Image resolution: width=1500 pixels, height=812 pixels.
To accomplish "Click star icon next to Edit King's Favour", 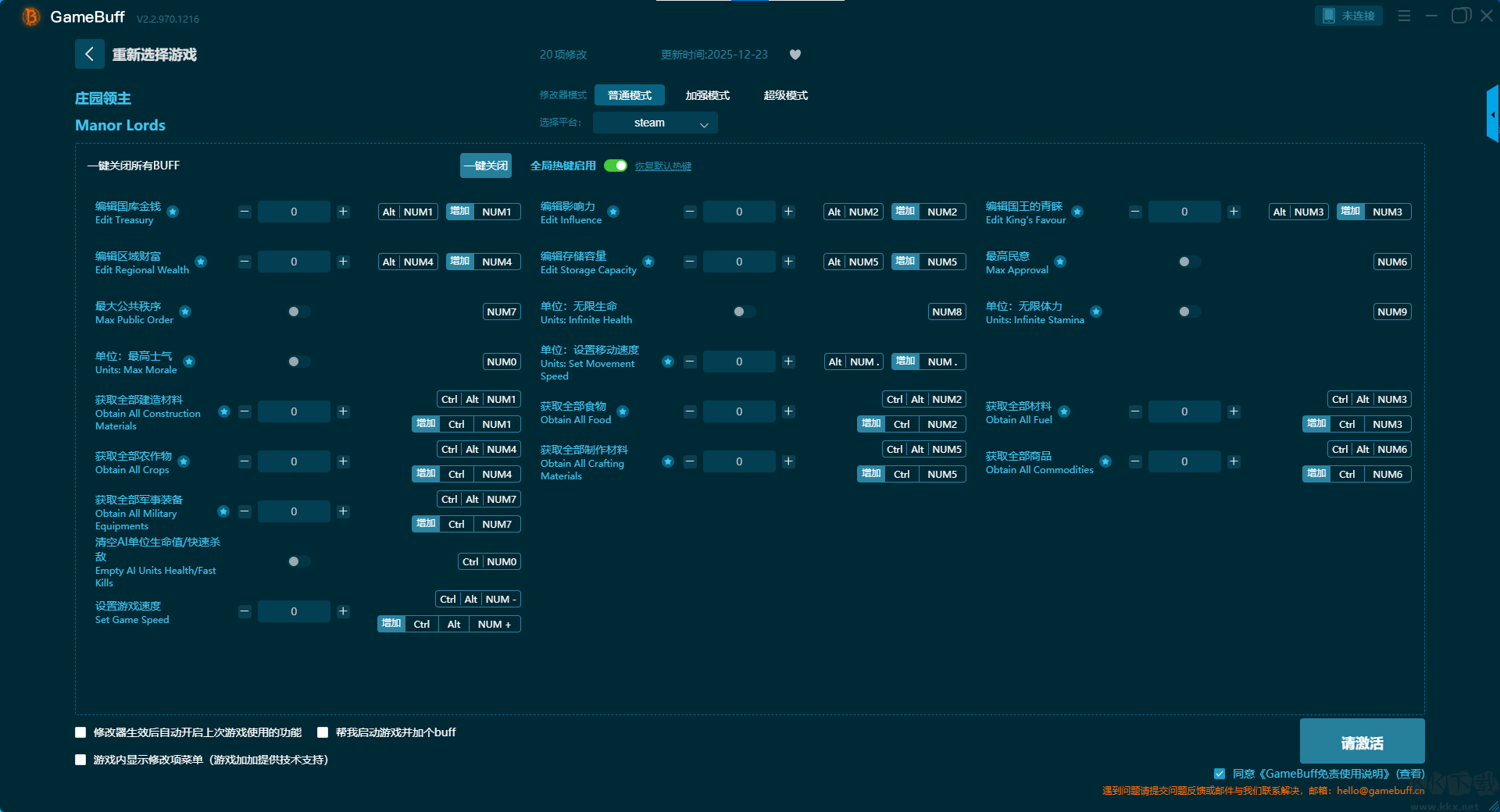I will pyautogui.click(x=1077, y=212).
